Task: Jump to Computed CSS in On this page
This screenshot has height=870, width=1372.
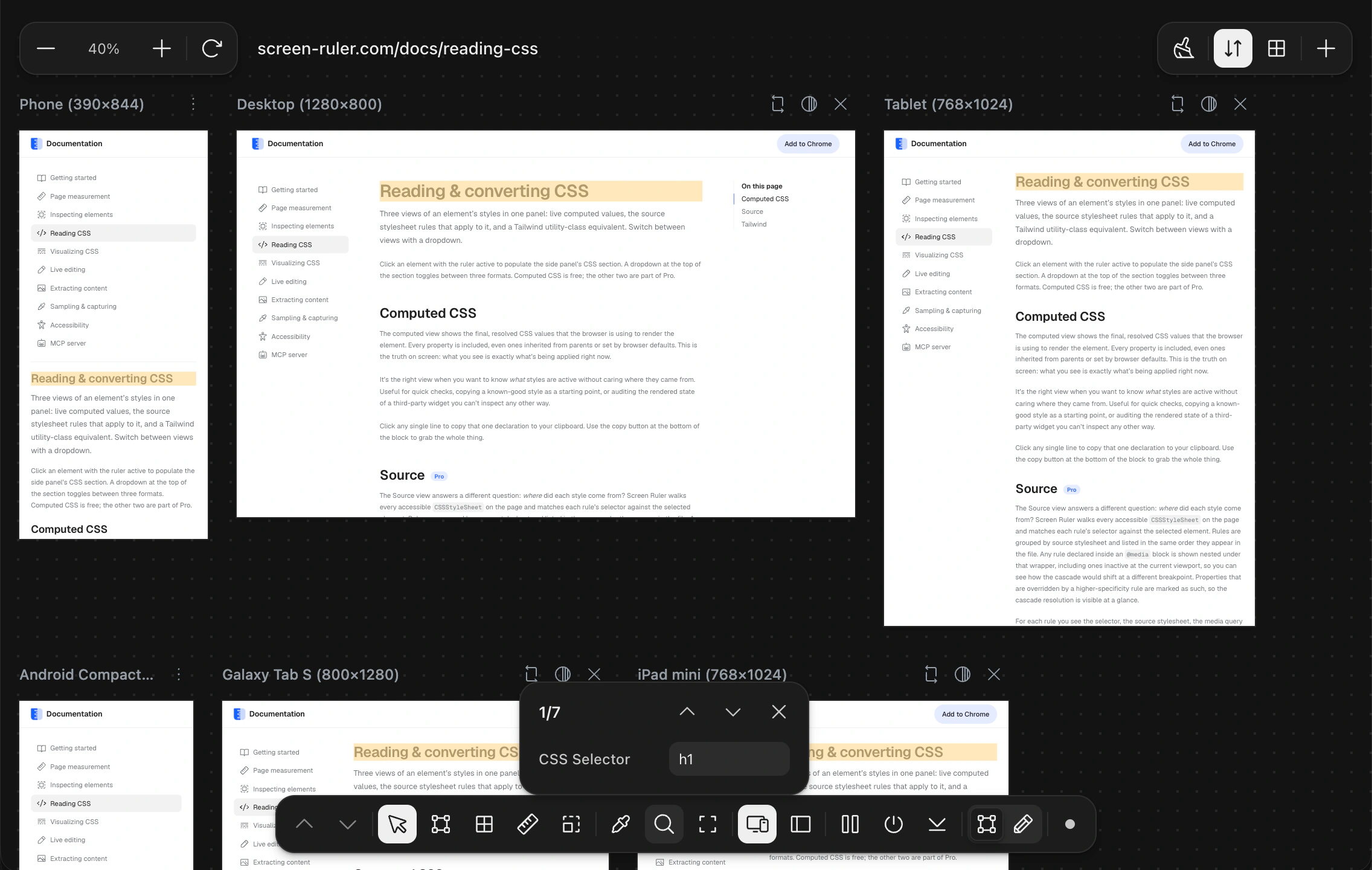Action: tap(765, 199)
